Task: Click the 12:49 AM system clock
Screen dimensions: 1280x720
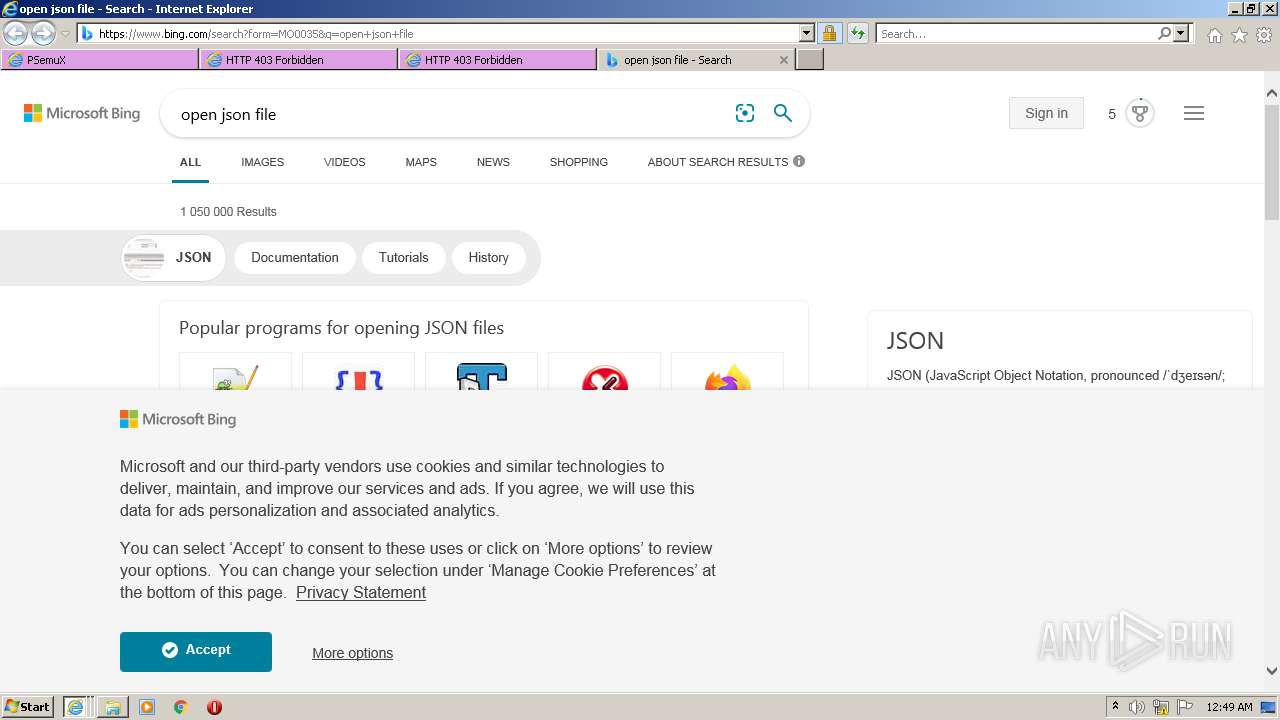Action: (1229, 707)
